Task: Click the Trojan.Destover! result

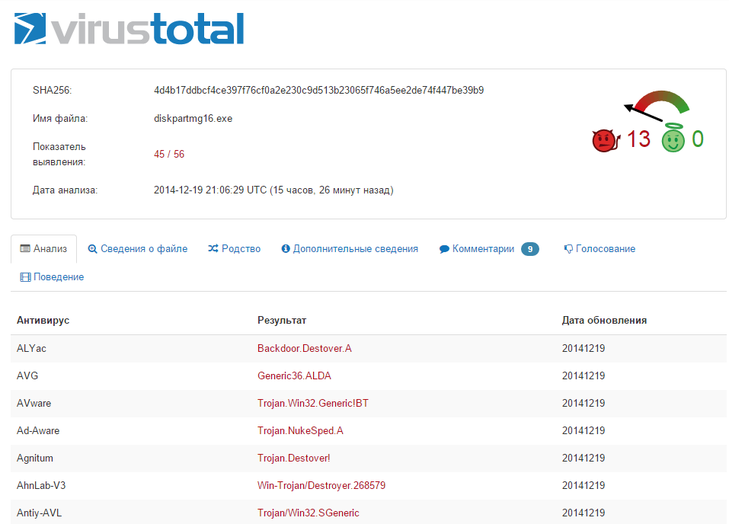Action: (x=294, y=458)
